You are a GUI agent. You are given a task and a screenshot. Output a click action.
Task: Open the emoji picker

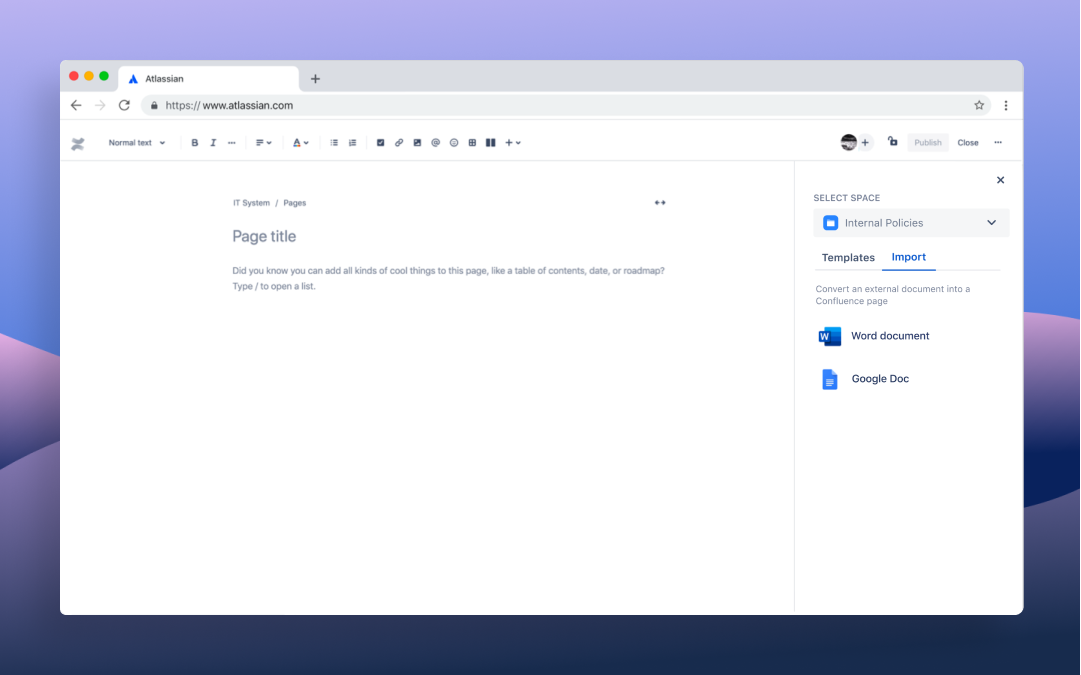(x=453, y=143)
